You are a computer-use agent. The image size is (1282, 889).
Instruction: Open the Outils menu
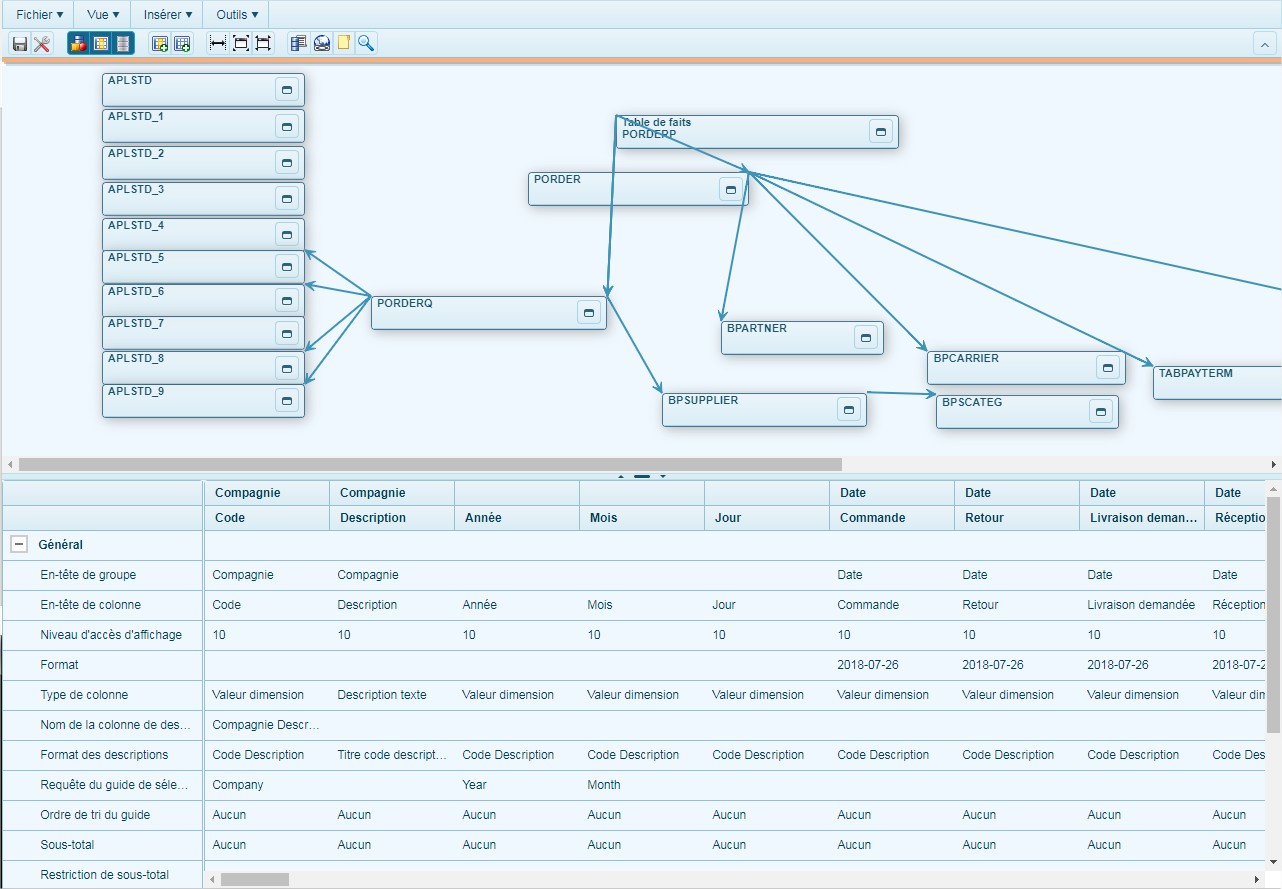click(237, 15)
